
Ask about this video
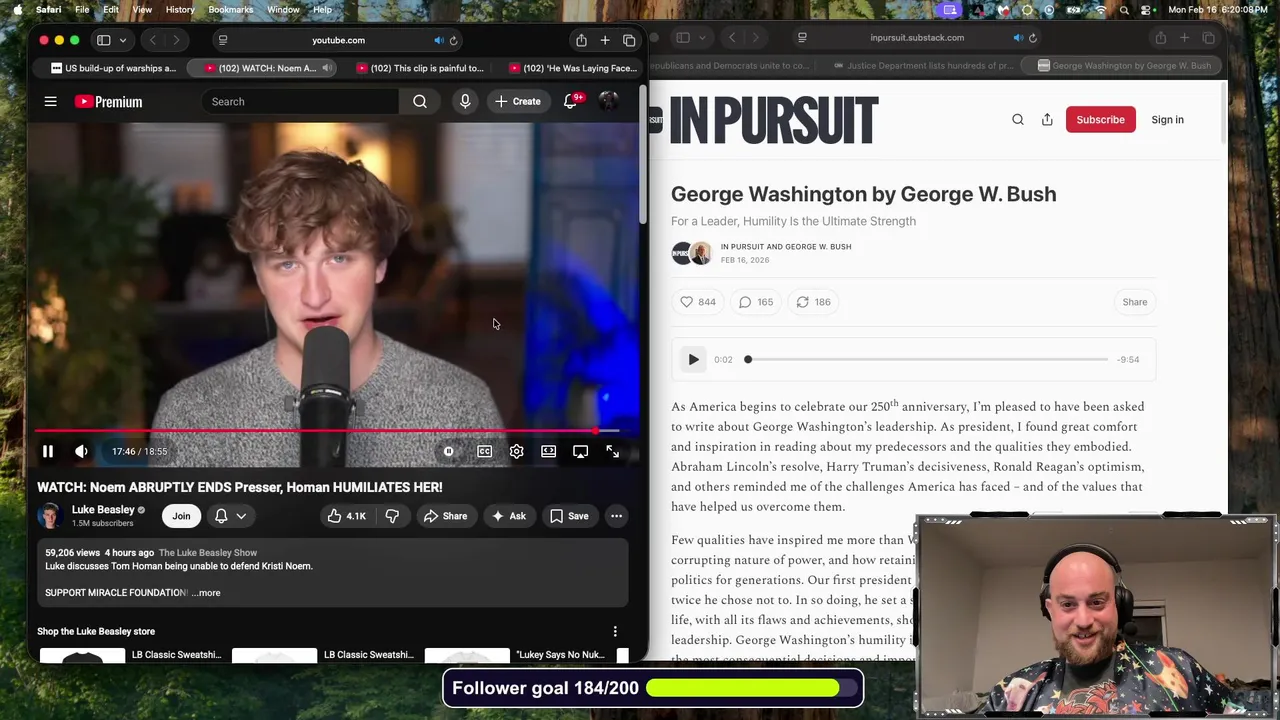point(508,516)
